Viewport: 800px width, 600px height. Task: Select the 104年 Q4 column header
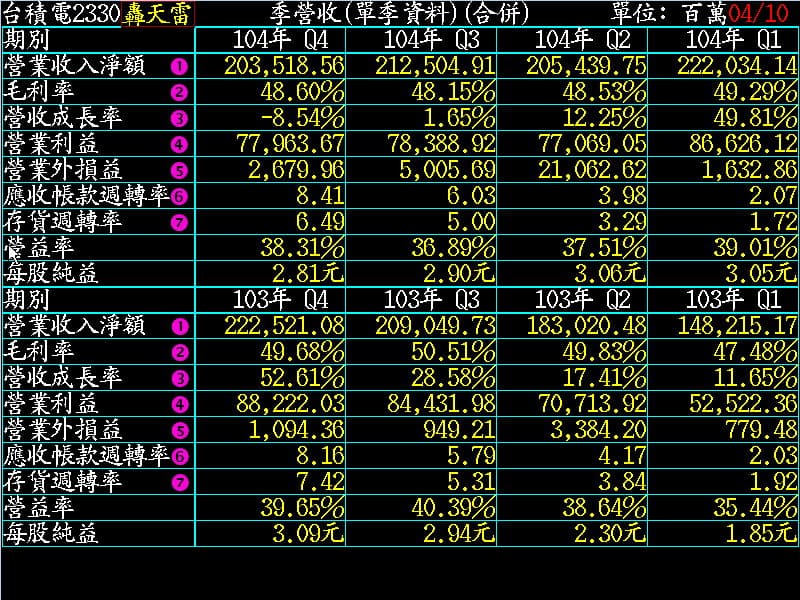[x=273, y=39]
